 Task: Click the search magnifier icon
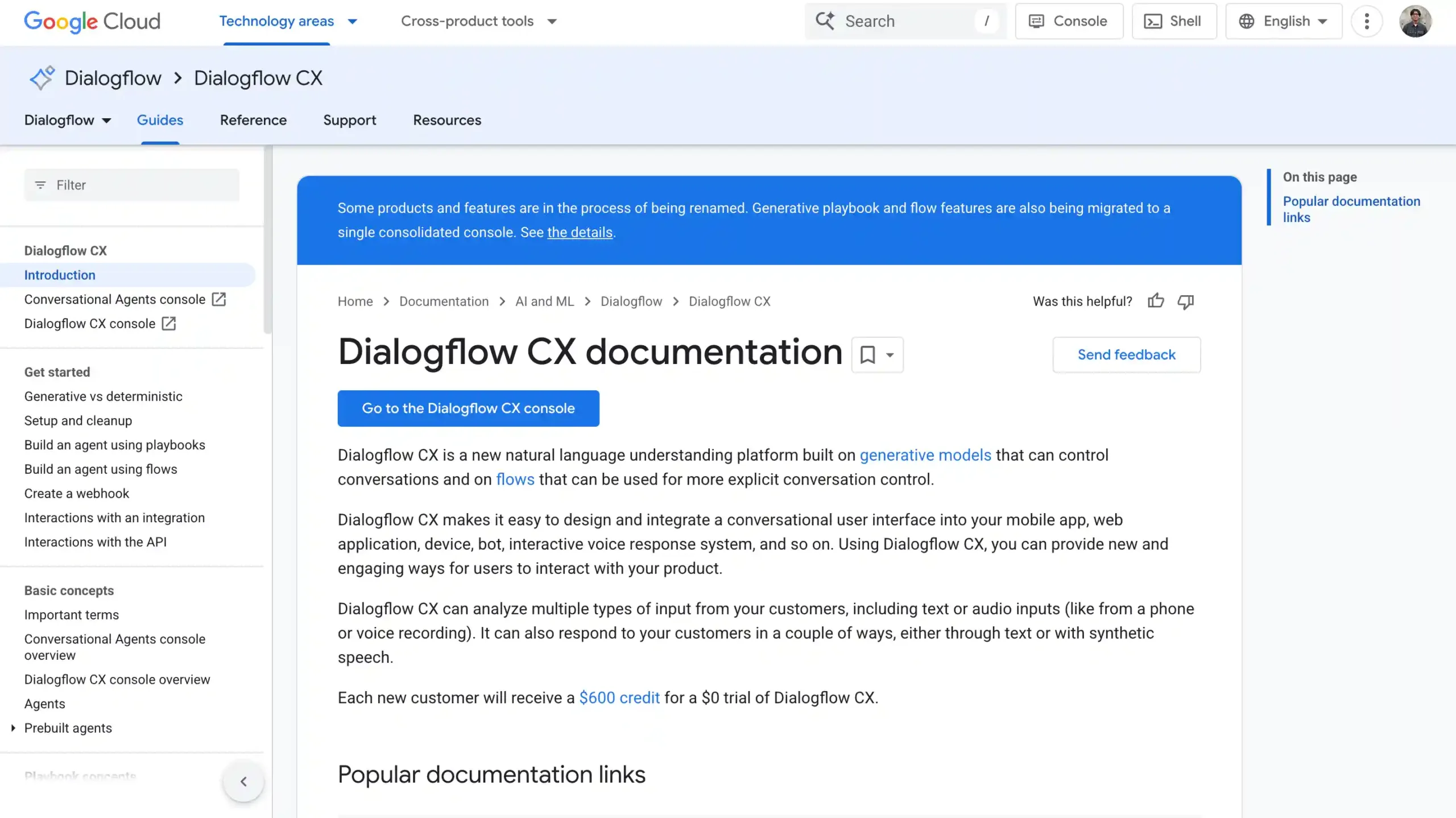tap(826, 21)
